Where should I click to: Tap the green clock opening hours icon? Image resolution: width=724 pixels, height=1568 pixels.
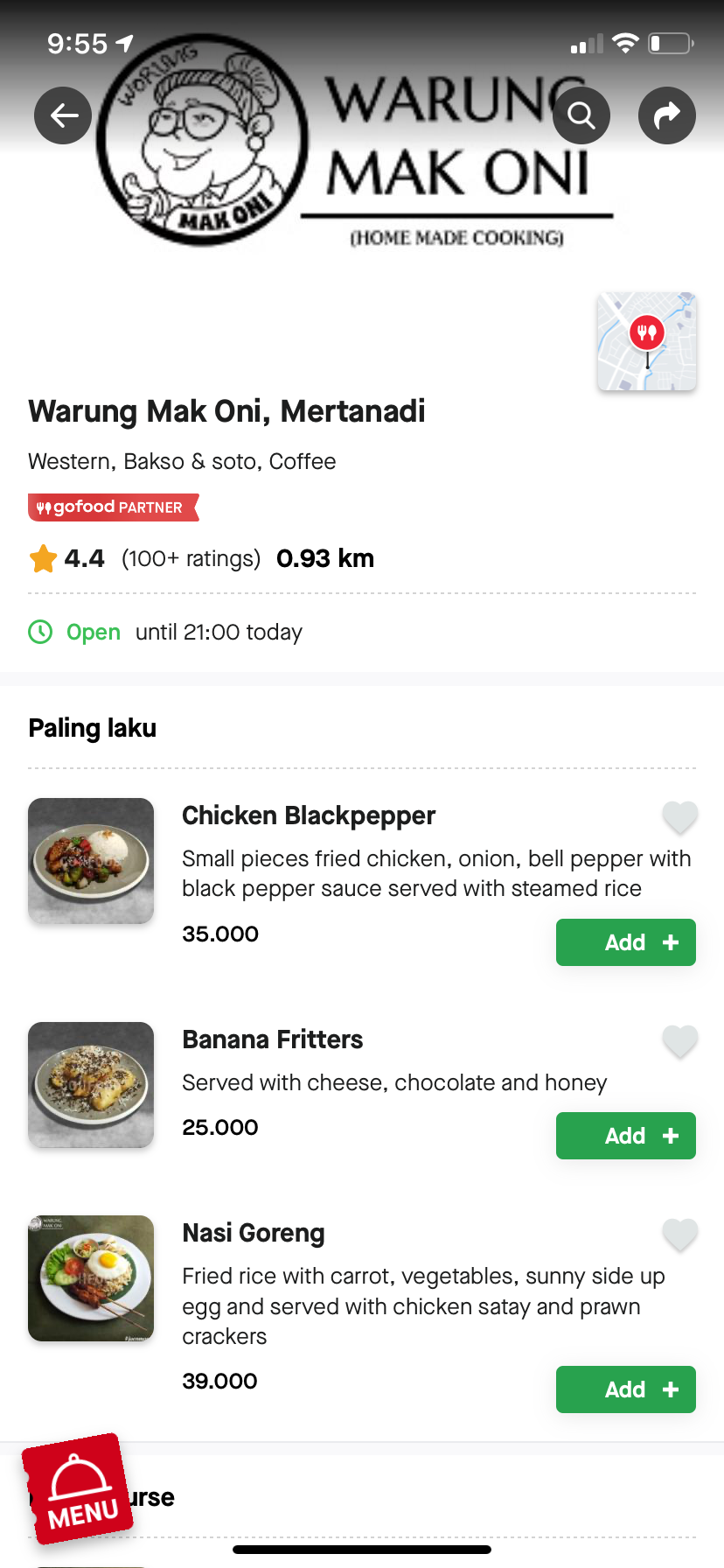[x=40, y=632]
